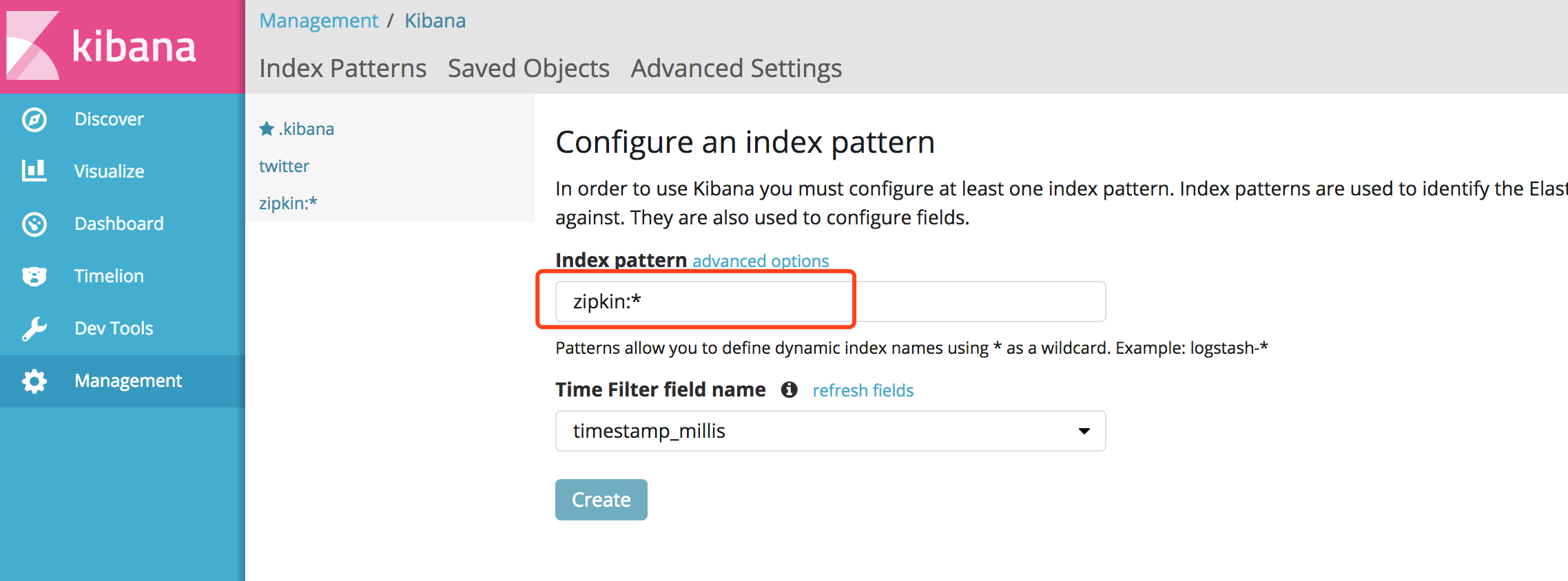
Task: Open Dev Tools from the sidebar
Action: (x=123, y=328)
